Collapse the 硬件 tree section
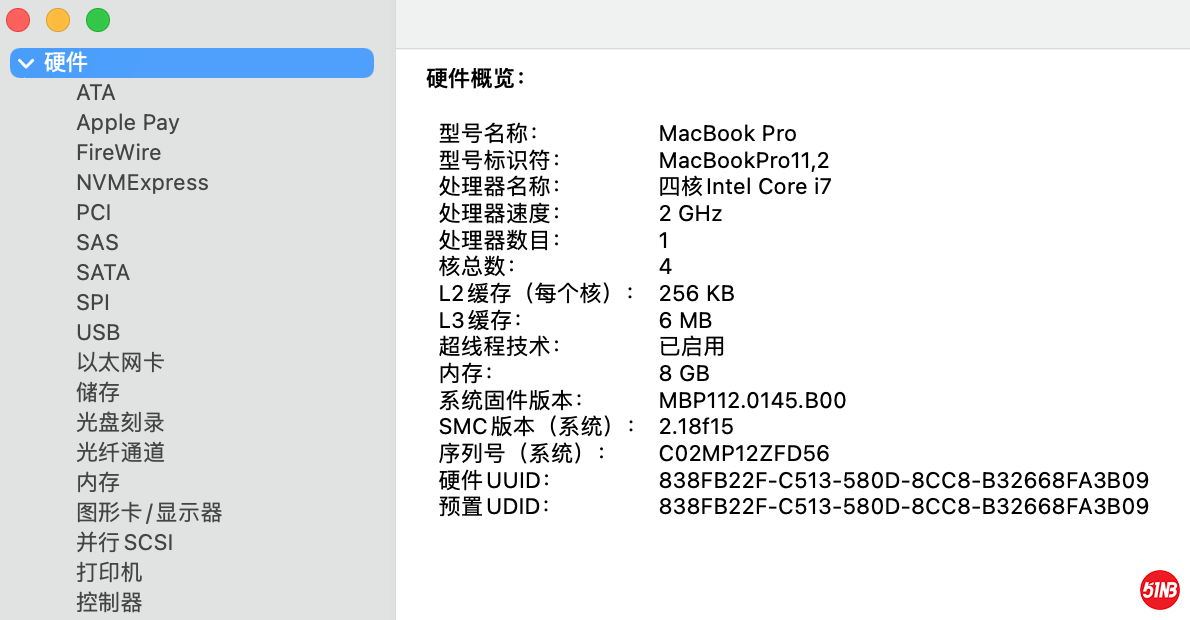Viewport: 1190px width, 620px height. tap(26, 63)
